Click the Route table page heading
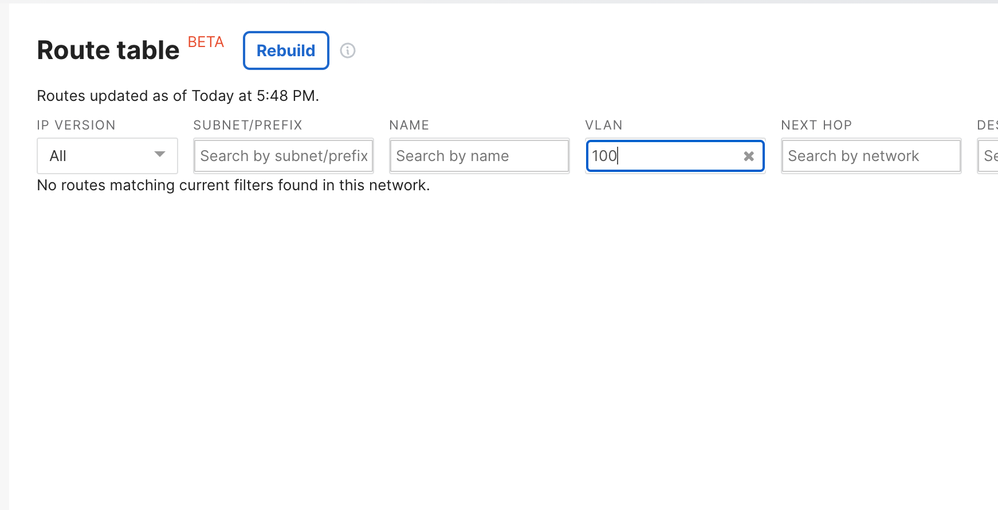The image size is (998, 510). click(108, 50)
